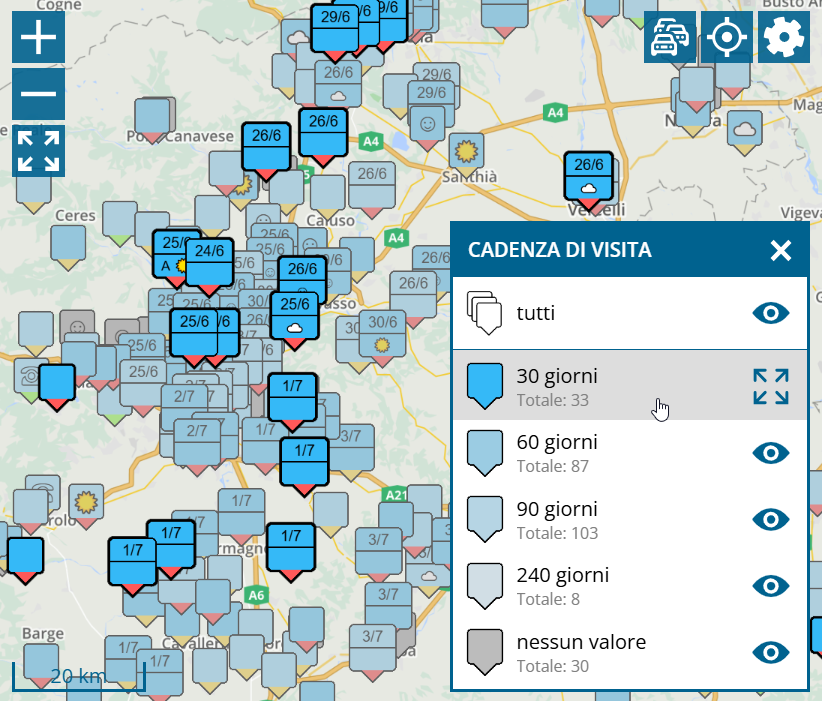This screenshot has height=701, width=822.
Task: Zoom out of the map
Action: pos(38,94)
